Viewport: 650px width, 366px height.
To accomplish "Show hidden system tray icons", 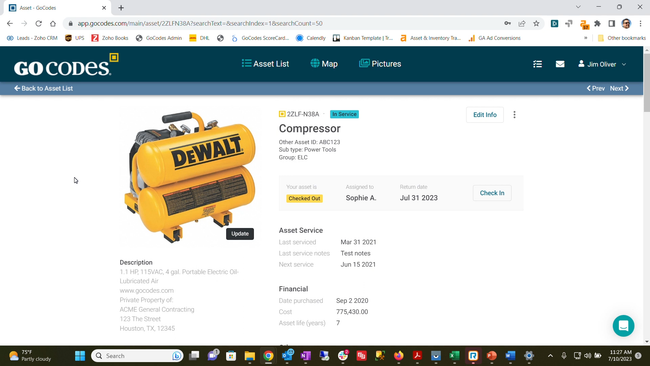I will (x=550, y=356).
